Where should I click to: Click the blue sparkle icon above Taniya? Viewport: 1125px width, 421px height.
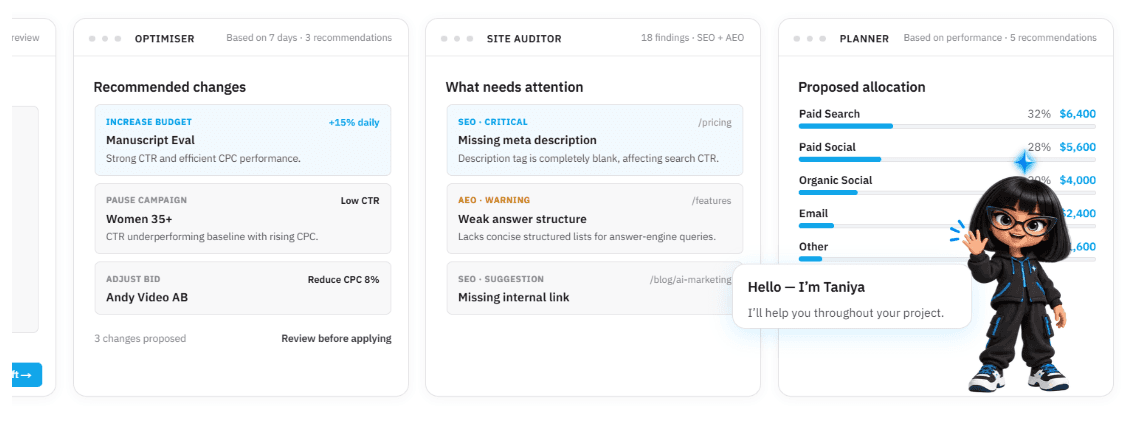tap(1023, 163)
